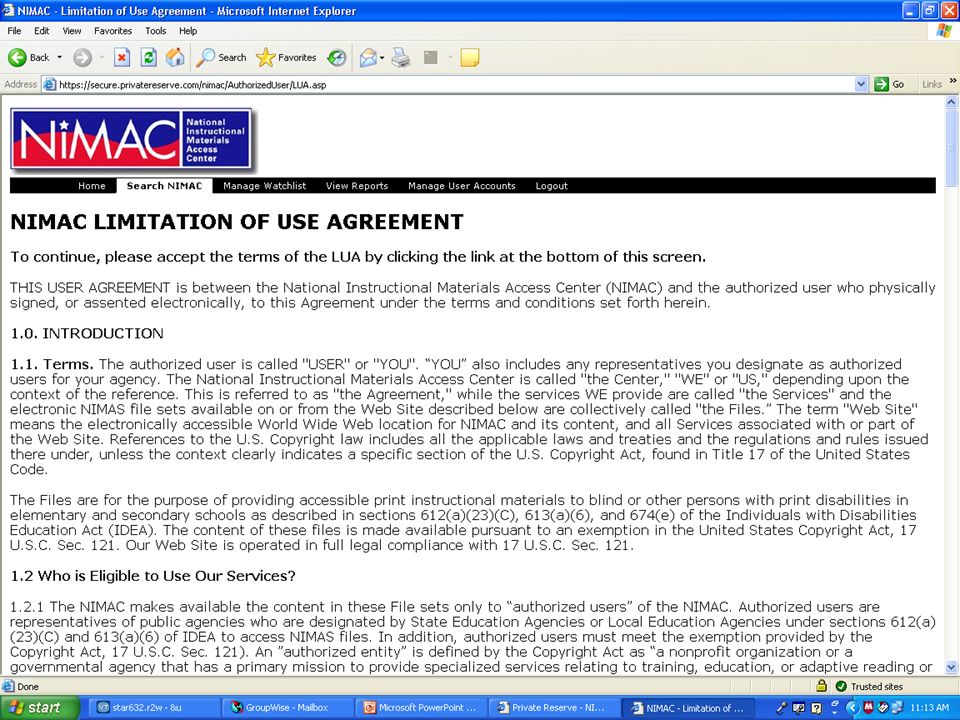Image resolution: width=960 pixels, height=720 pixels.
Task: Click the vertical scrollbar thumb
Action: 951,148
